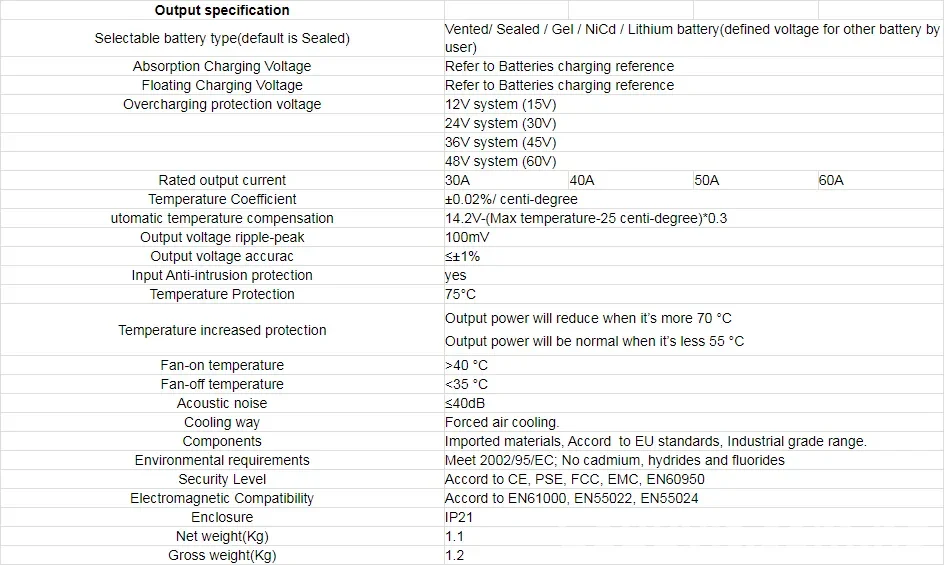This screenshot has height=565, width=944.
Task: Select the Fan-on temperature label cell
Action: click(222, 365)
